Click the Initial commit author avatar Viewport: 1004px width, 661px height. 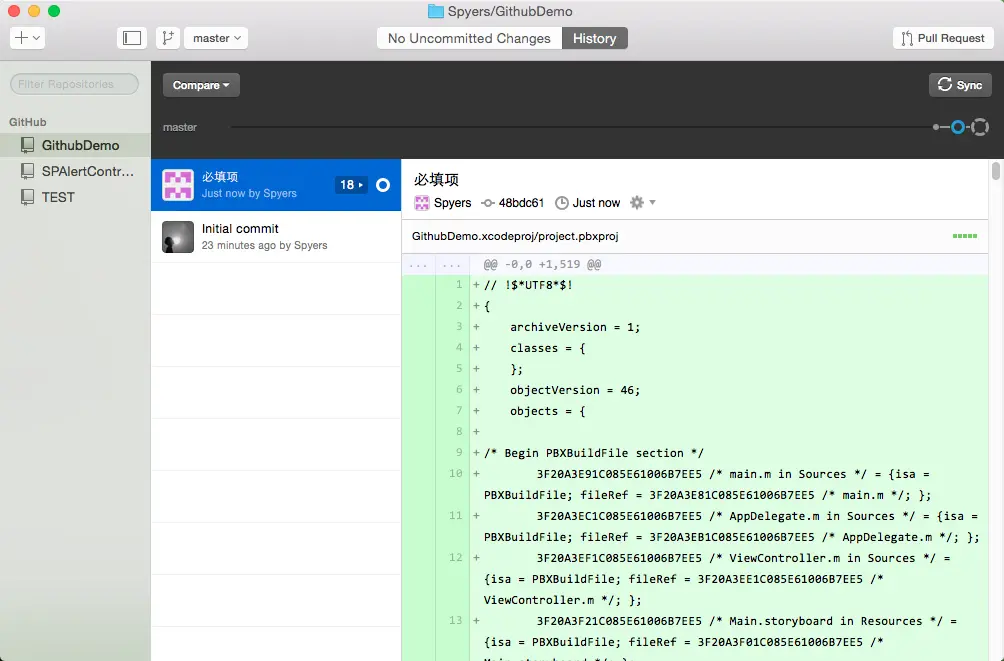point(178,237)
